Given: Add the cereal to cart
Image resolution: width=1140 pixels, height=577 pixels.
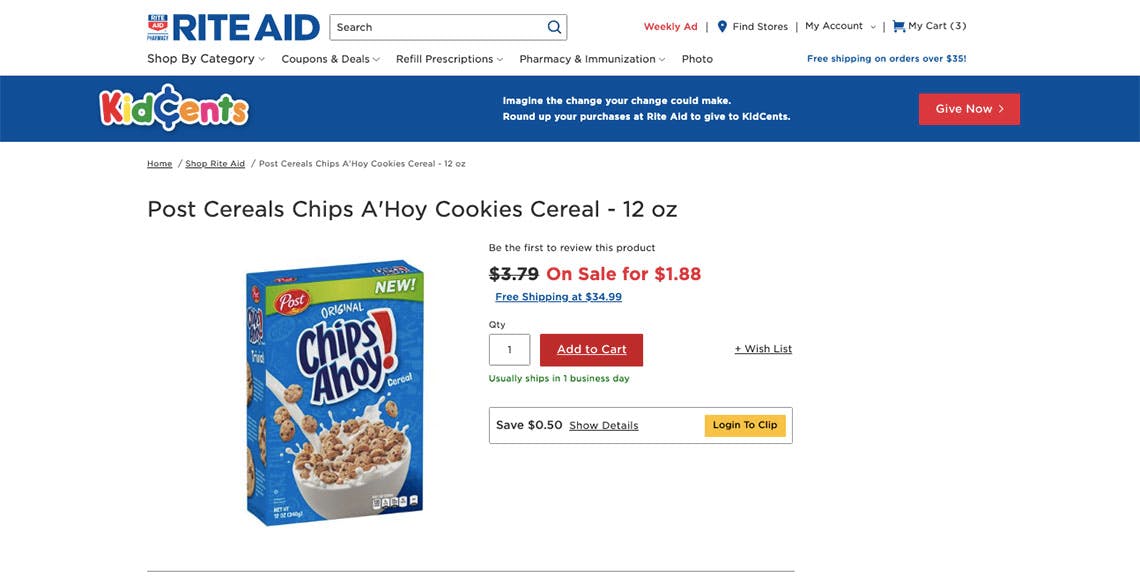Looking at the screenshot, I should pyautogui.click(x=591, y=350).
